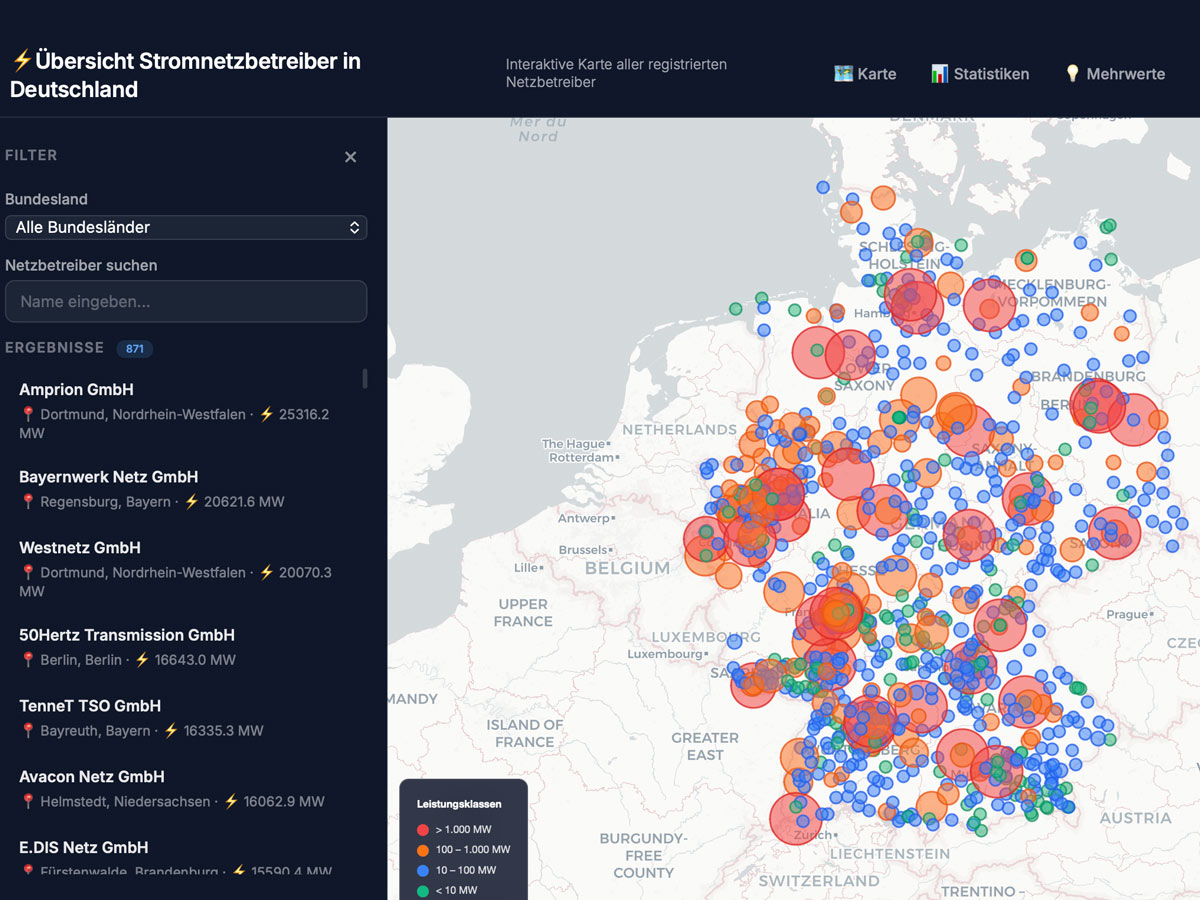Screen dimensions: 1200x900
Task: Close the filter panel with X
Action: point(350,157)
